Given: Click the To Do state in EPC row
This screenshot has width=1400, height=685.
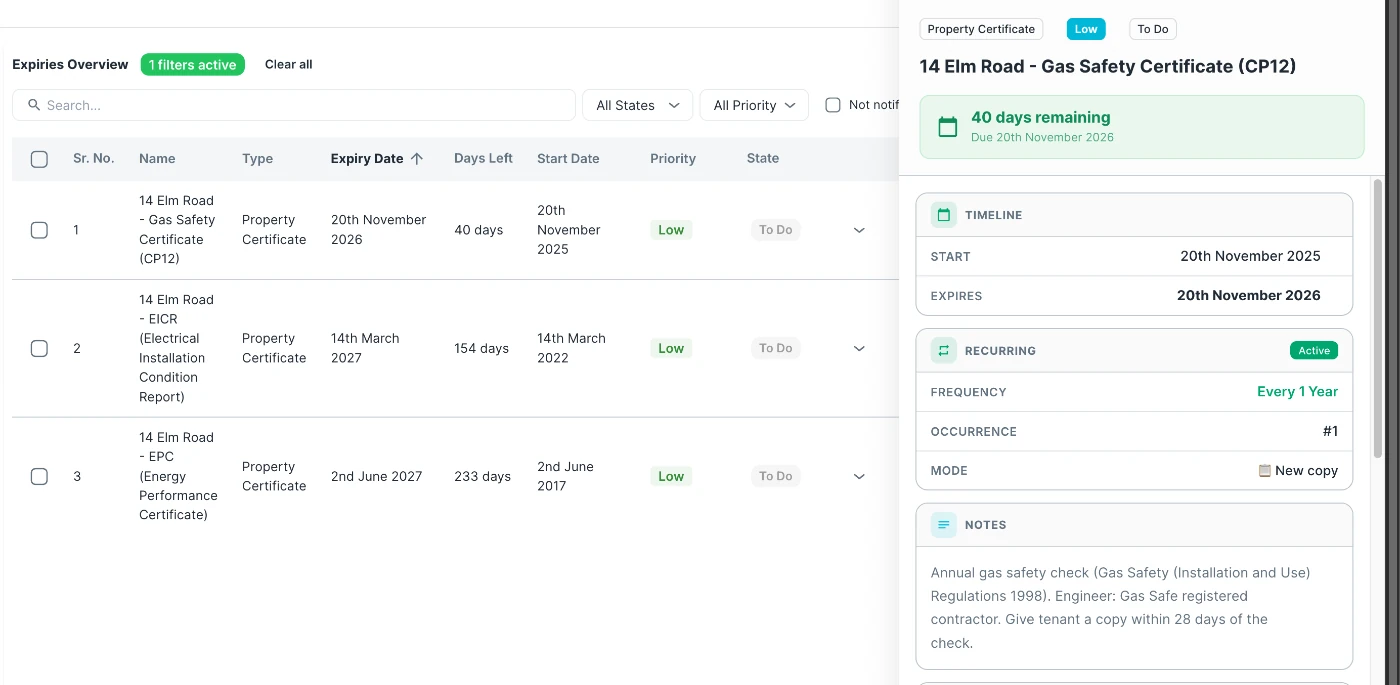Looking at the screenshot, I should click(x=776, y=477).
